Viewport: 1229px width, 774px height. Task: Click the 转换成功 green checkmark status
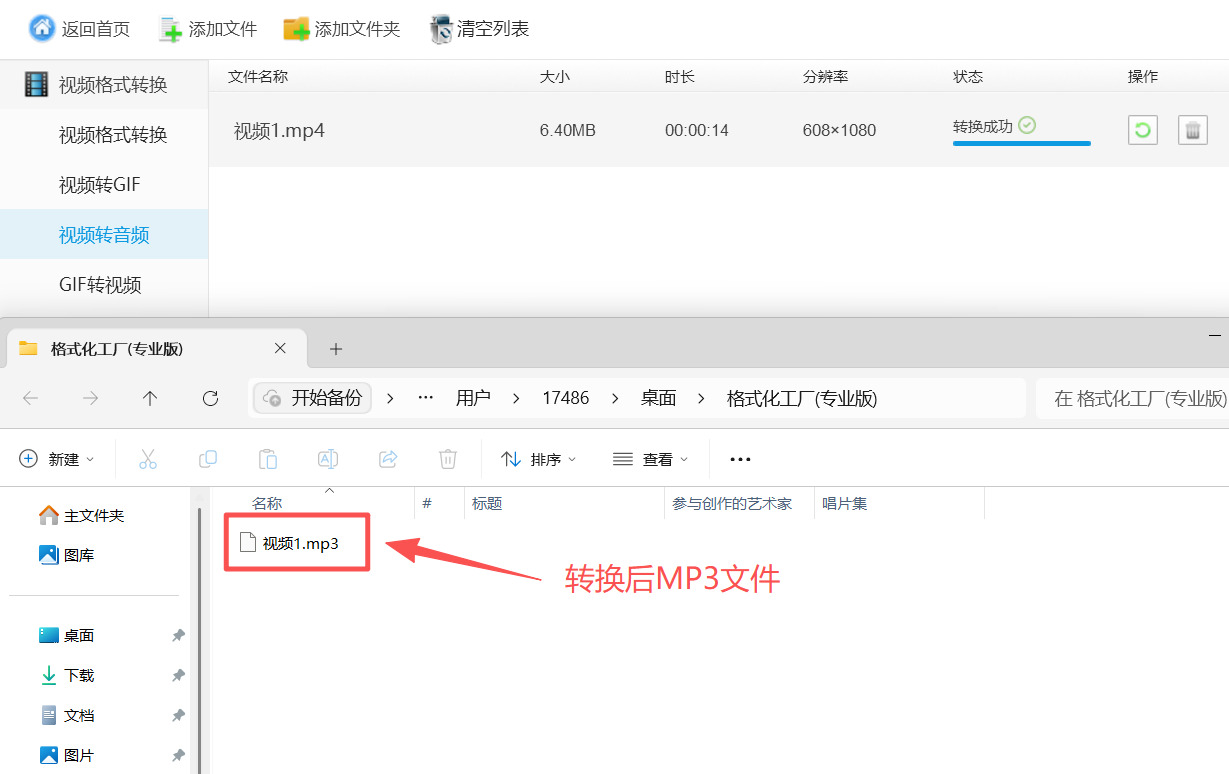click(1027, 125)
